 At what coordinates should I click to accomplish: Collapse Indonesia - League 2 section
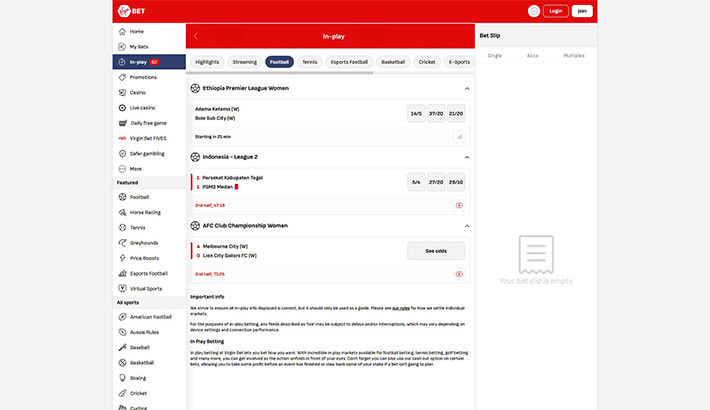tap(467, 157)
